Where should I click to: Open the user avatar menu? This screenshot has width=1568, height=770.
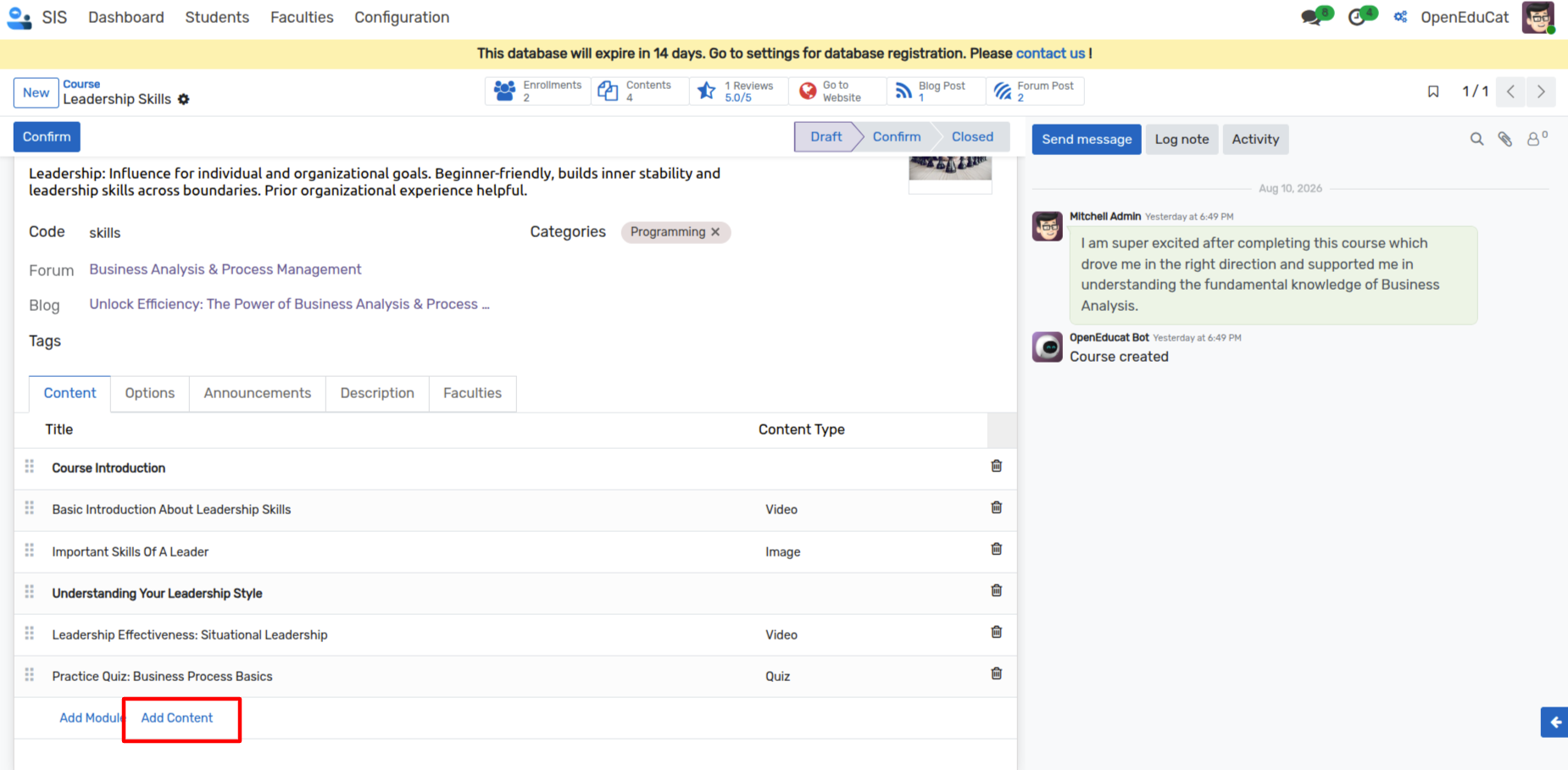coord(1537,17)
